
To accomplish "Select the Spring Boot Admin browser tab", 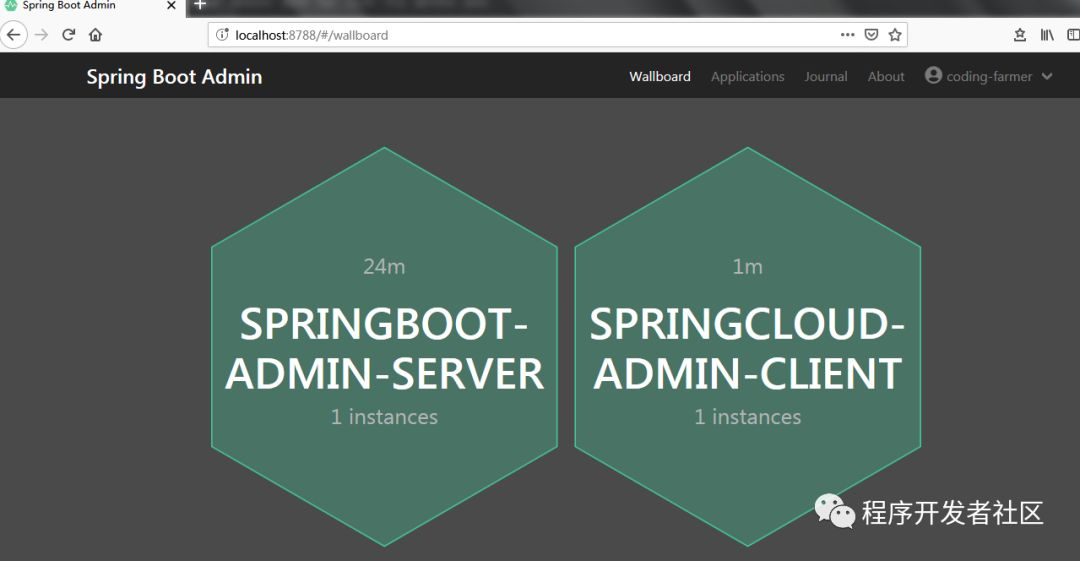I will pyautogui.click(x=92, y=6).
